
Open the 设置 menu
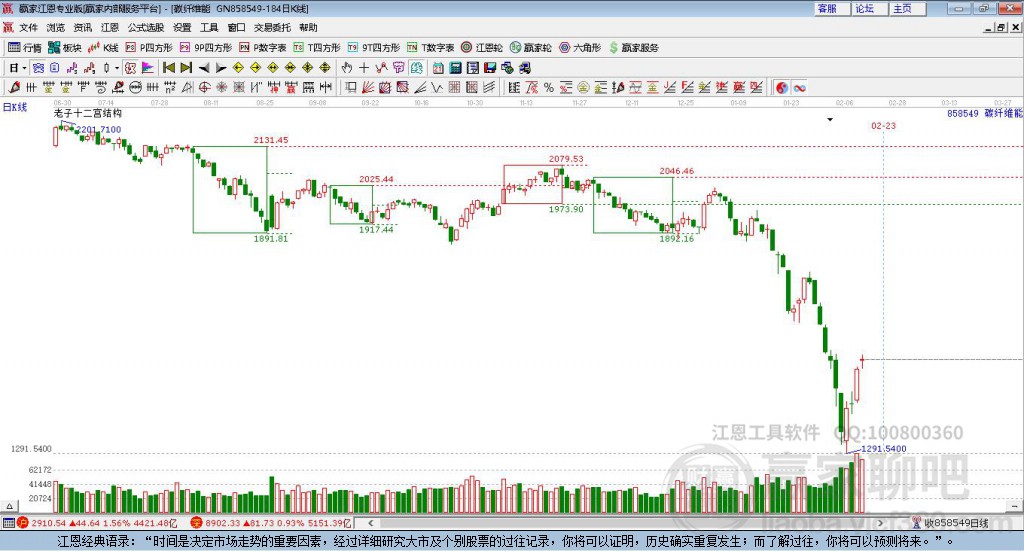pos(182,27)
